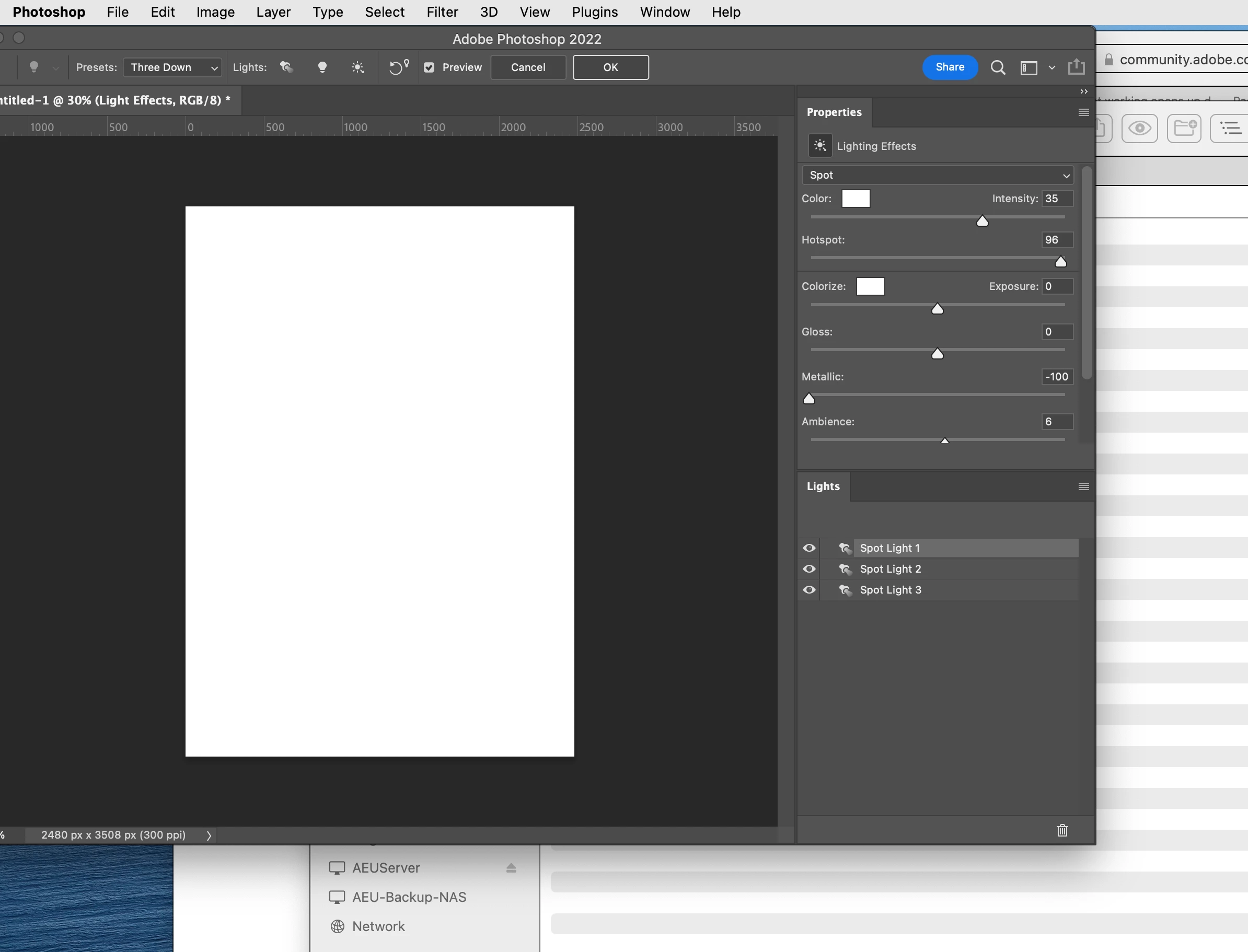Click the Search magnifier icon
This screenshot has height=952, width=1248.
pyautogui.click(x=998, y=67)
